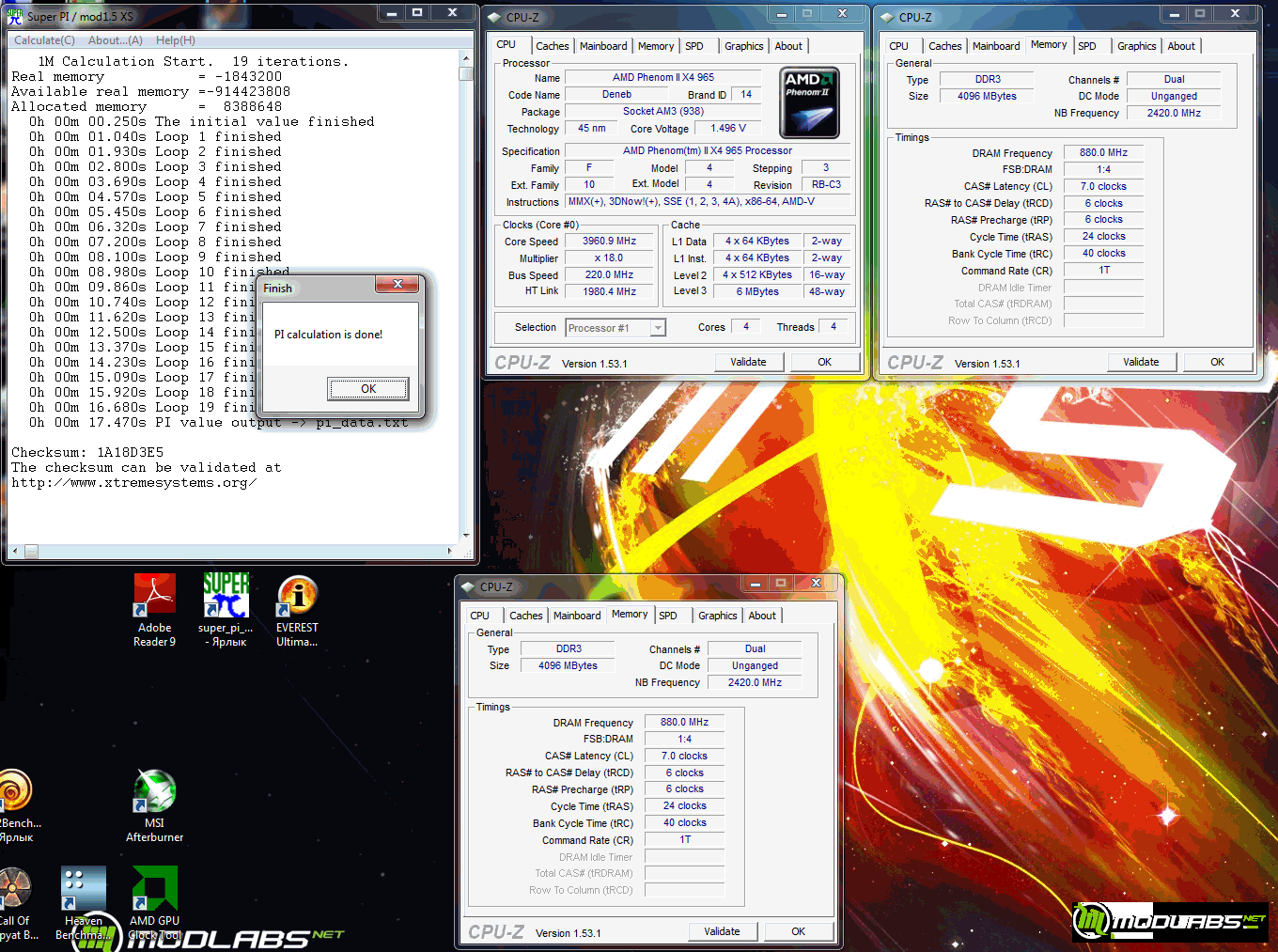1278x952 pixels.
Task: Click the Multiplier x 18.0 value
Action: [x=609, y=258]
